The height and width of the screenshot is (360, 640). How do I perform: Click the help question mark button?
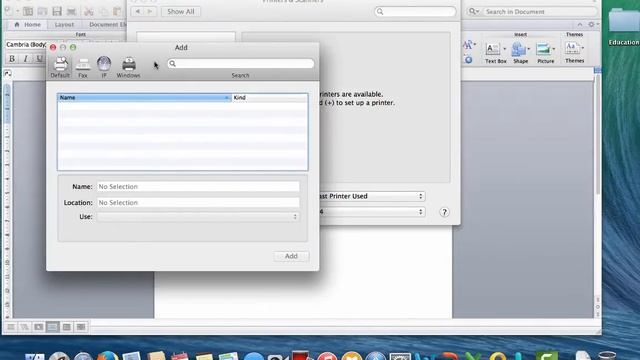pos(444,212)
